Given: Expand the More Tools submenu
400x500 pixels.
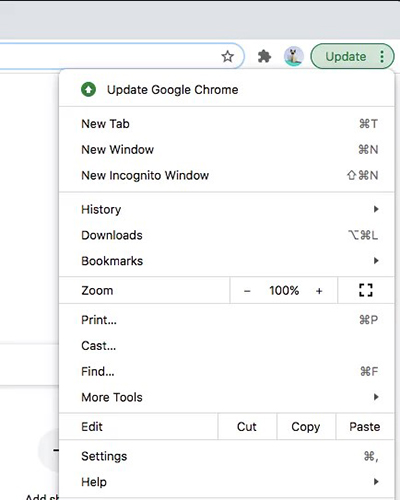Looking at the screenshot, I should tap(227, 397).
